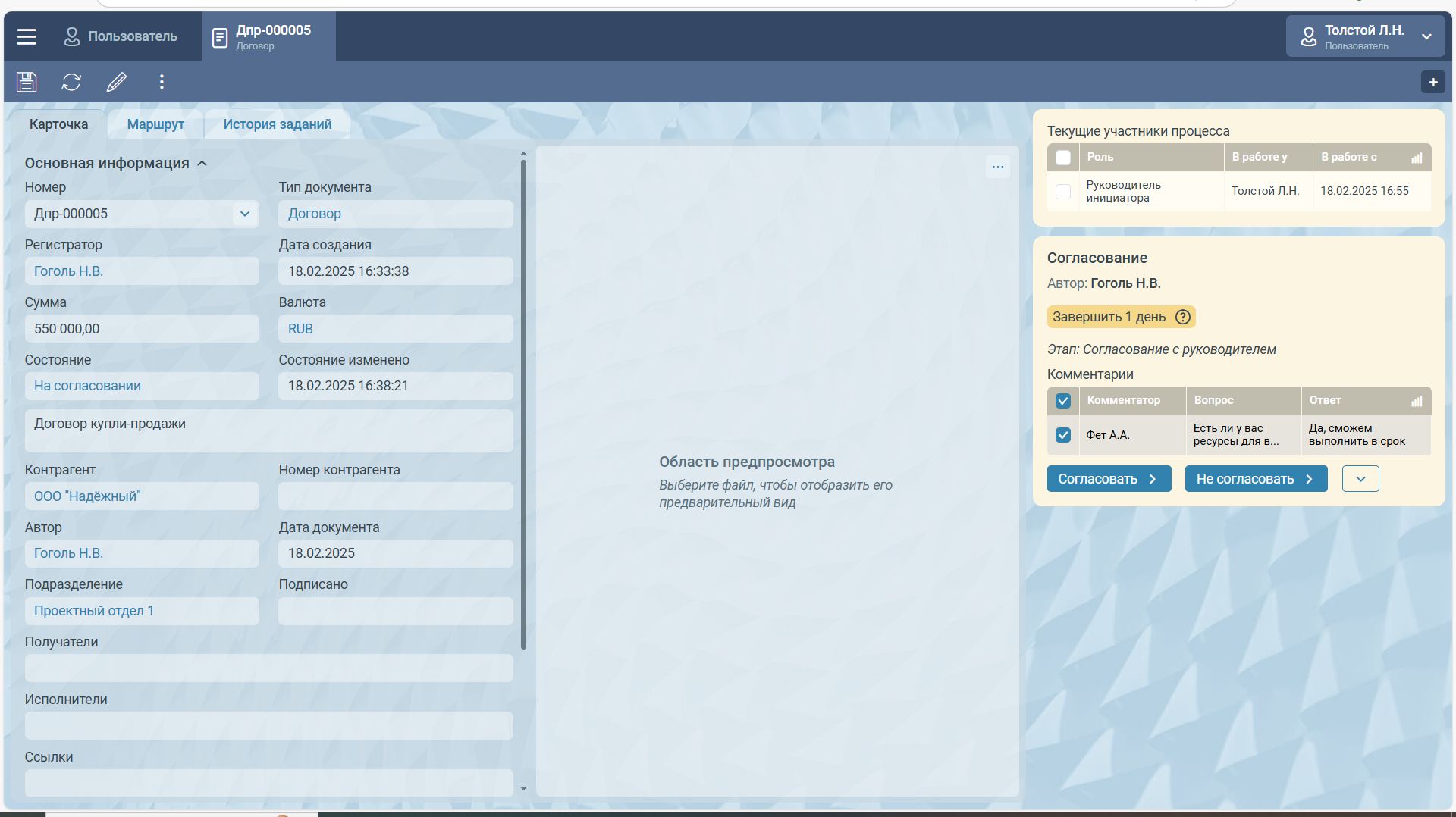Click help icon beside Завершить 1 день
1456x817 pixels.
(x=1182, y=317)
